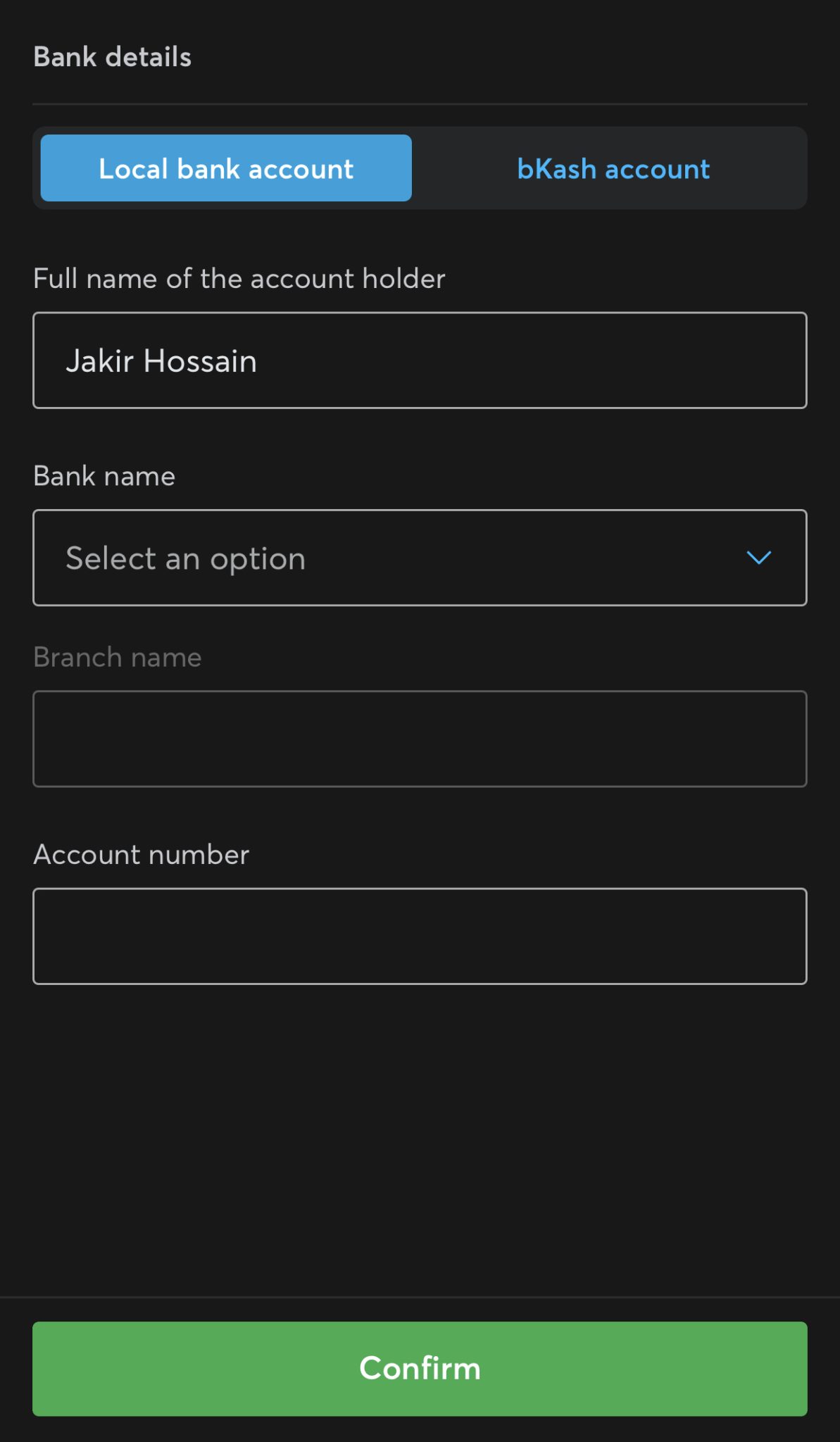Expand the bank selection list arrow
840x1442 pixels.
pyautogui.click(x=758, y=558)
